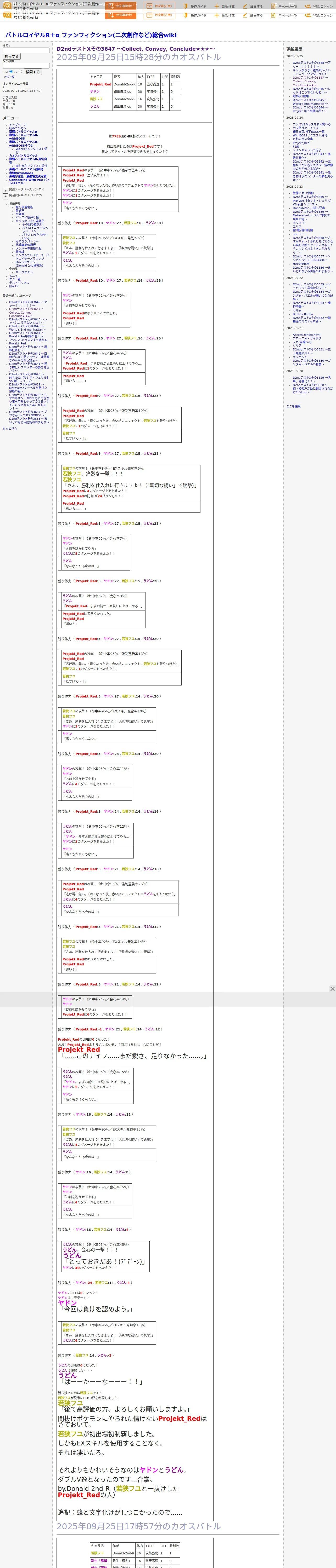Open メインキャラって何よ link
Image resolution: width=336 pixels, height=1568 pixels.
click(307, 150)
